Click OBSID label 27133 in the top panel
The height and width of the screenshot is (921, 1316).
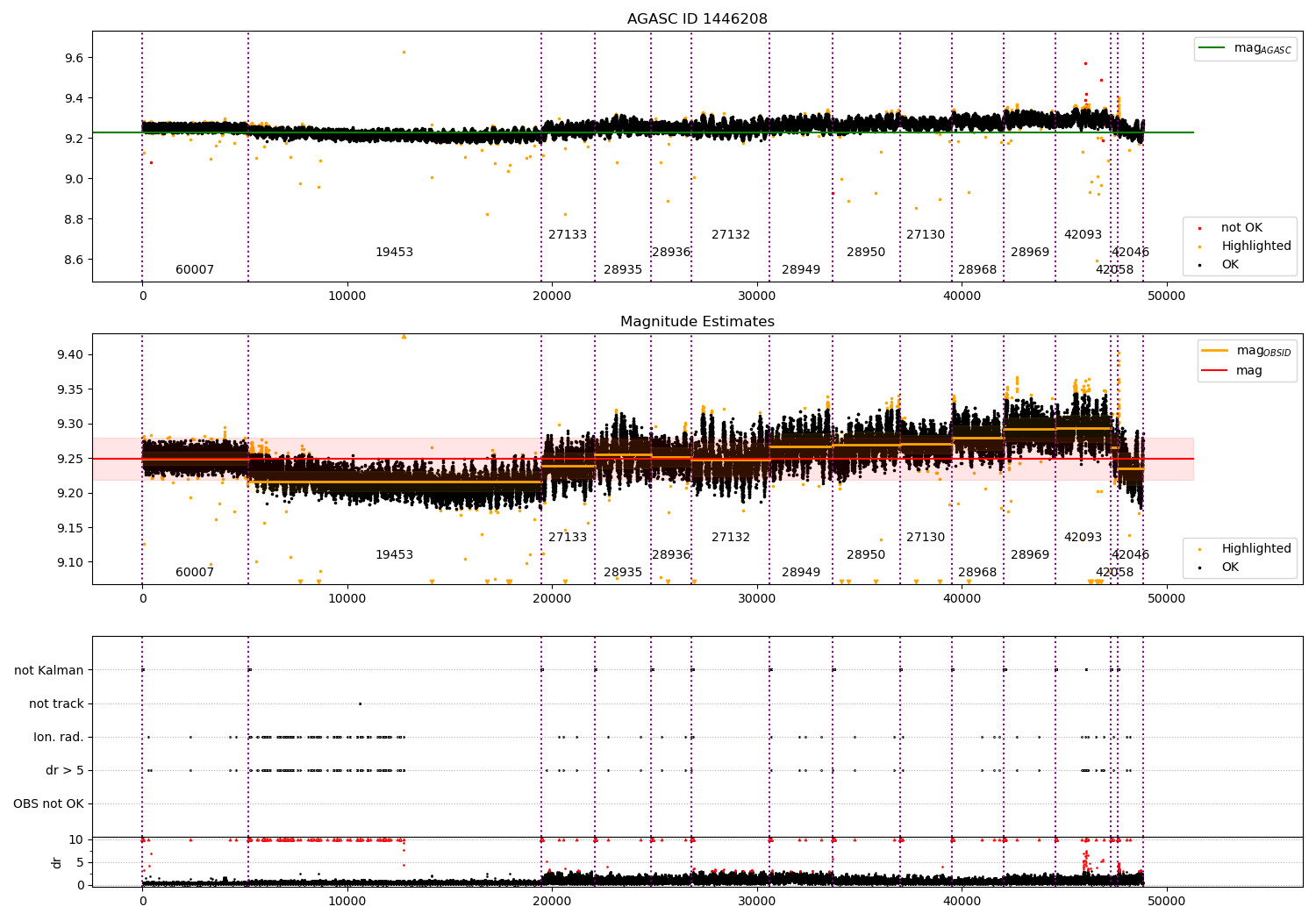pos(568,235)
